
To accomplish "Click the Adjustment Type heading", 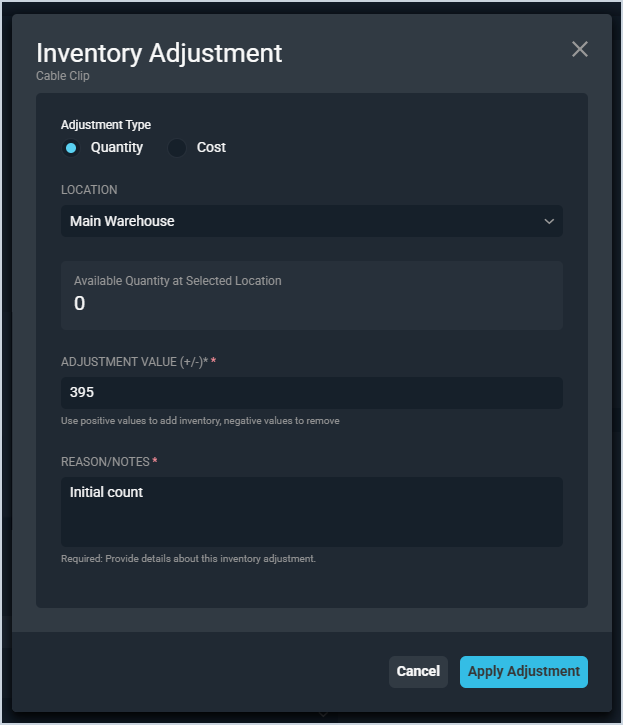I will click(x=106, y=125).
